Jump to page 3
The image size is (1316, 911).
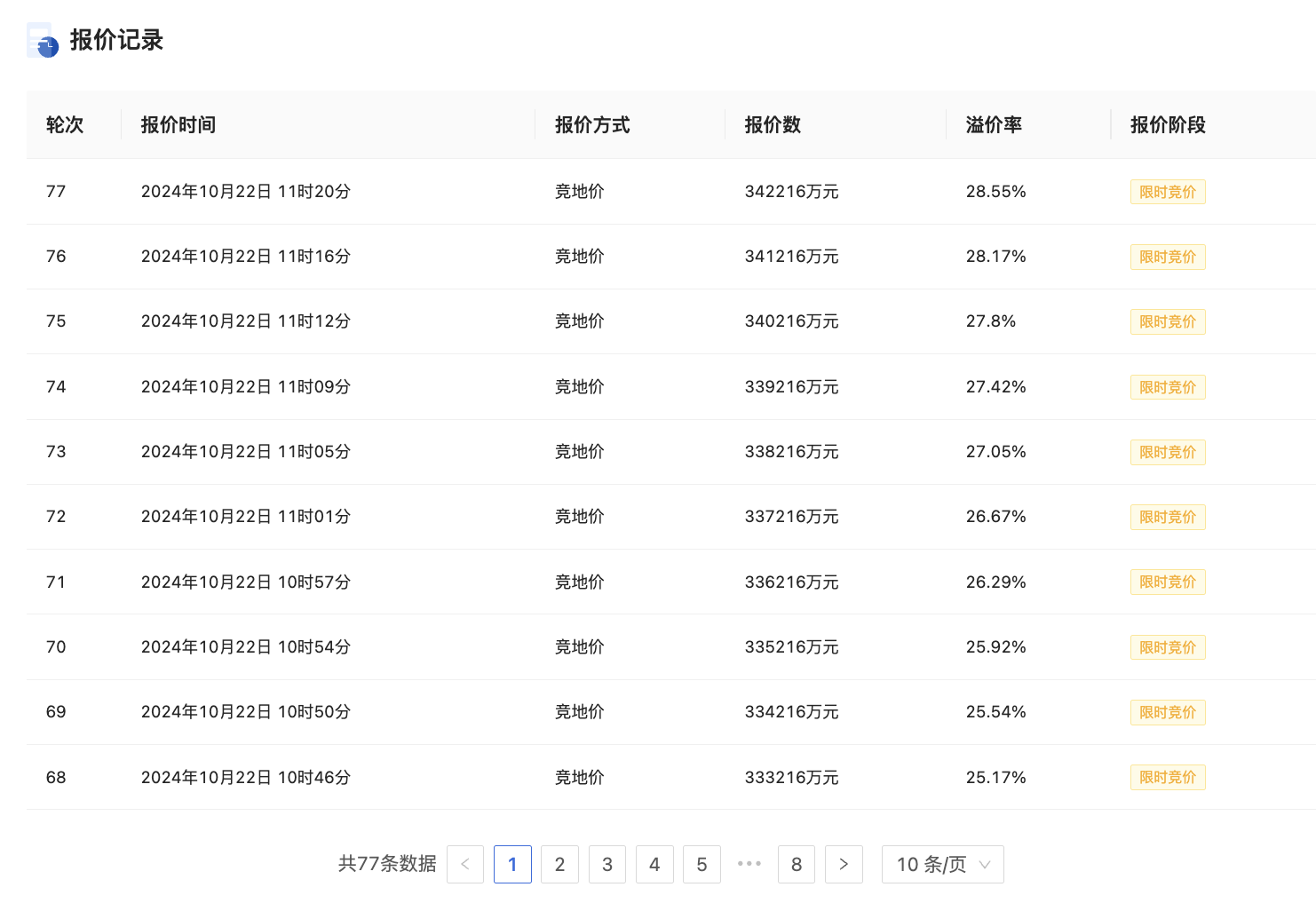[x=607, y=864]
